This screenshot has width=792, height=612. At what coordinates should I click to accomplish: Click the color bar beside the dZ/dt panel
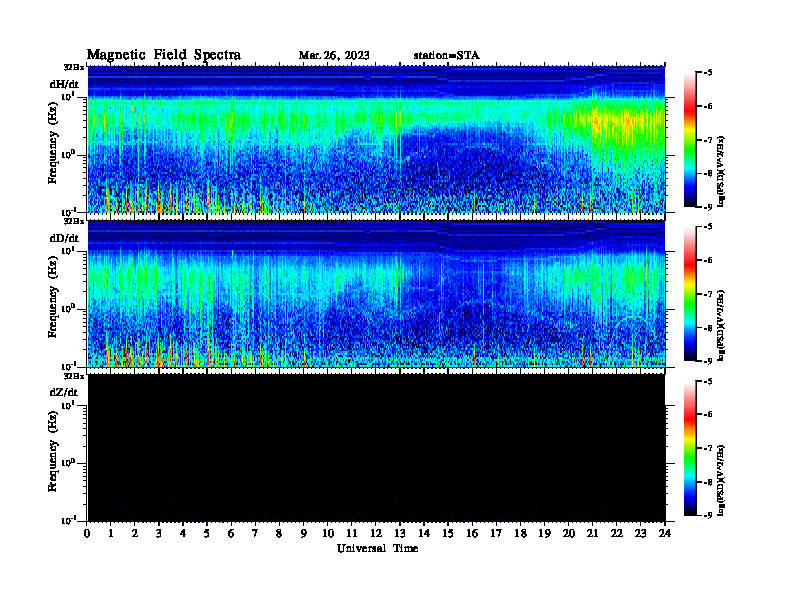(x=690, y=448)
